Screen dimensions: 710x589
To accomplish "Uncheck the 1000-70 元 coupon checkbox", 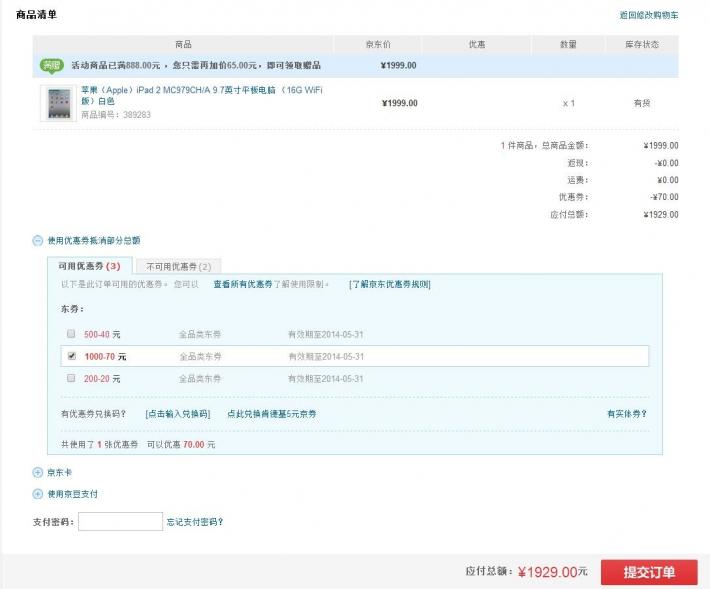I will tap(71, 356).
